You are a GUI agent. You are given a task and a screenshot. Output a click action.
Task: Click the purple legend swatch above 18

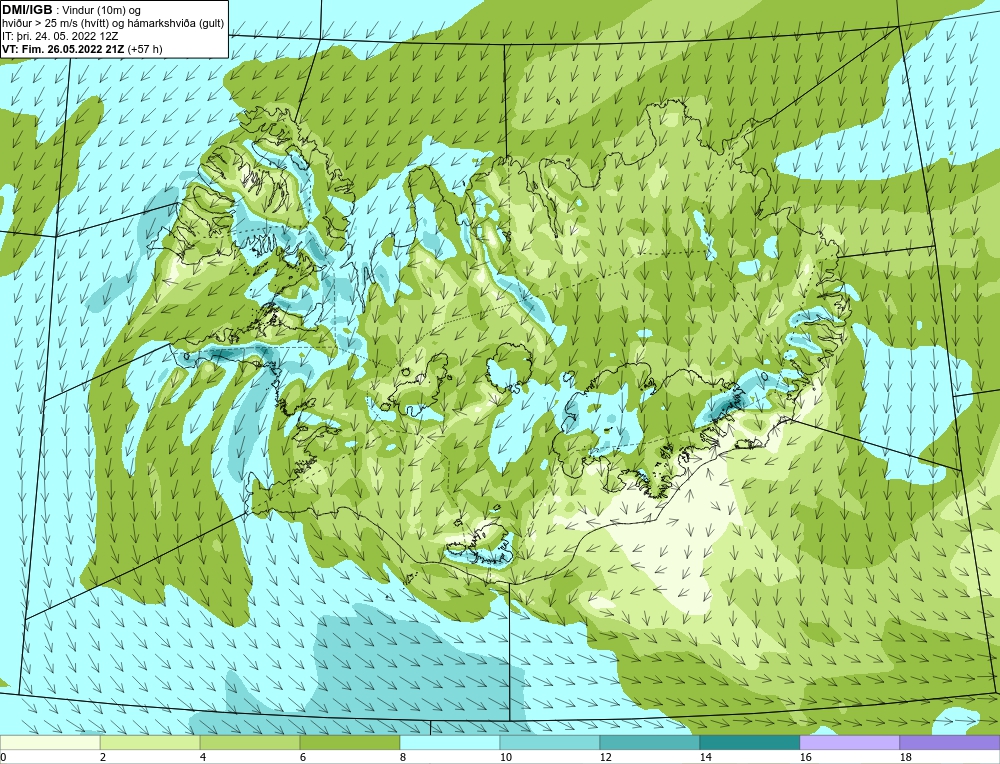tap(950, 742)
